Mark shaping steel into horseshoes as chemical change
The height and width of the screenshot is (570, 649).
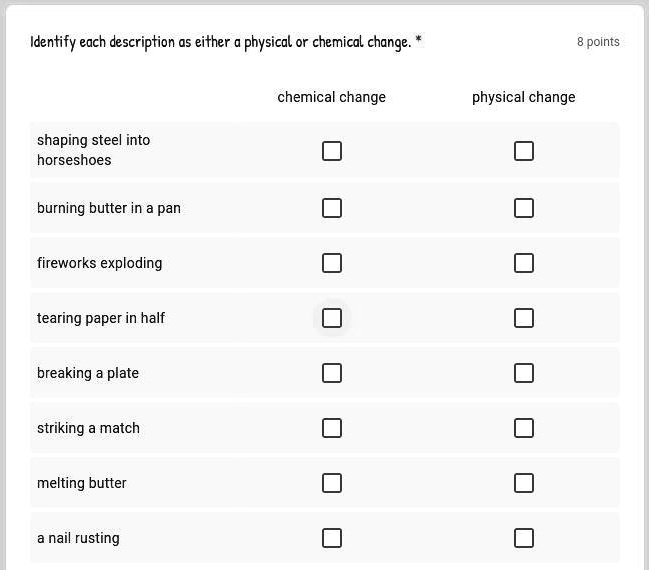point(332,151)
